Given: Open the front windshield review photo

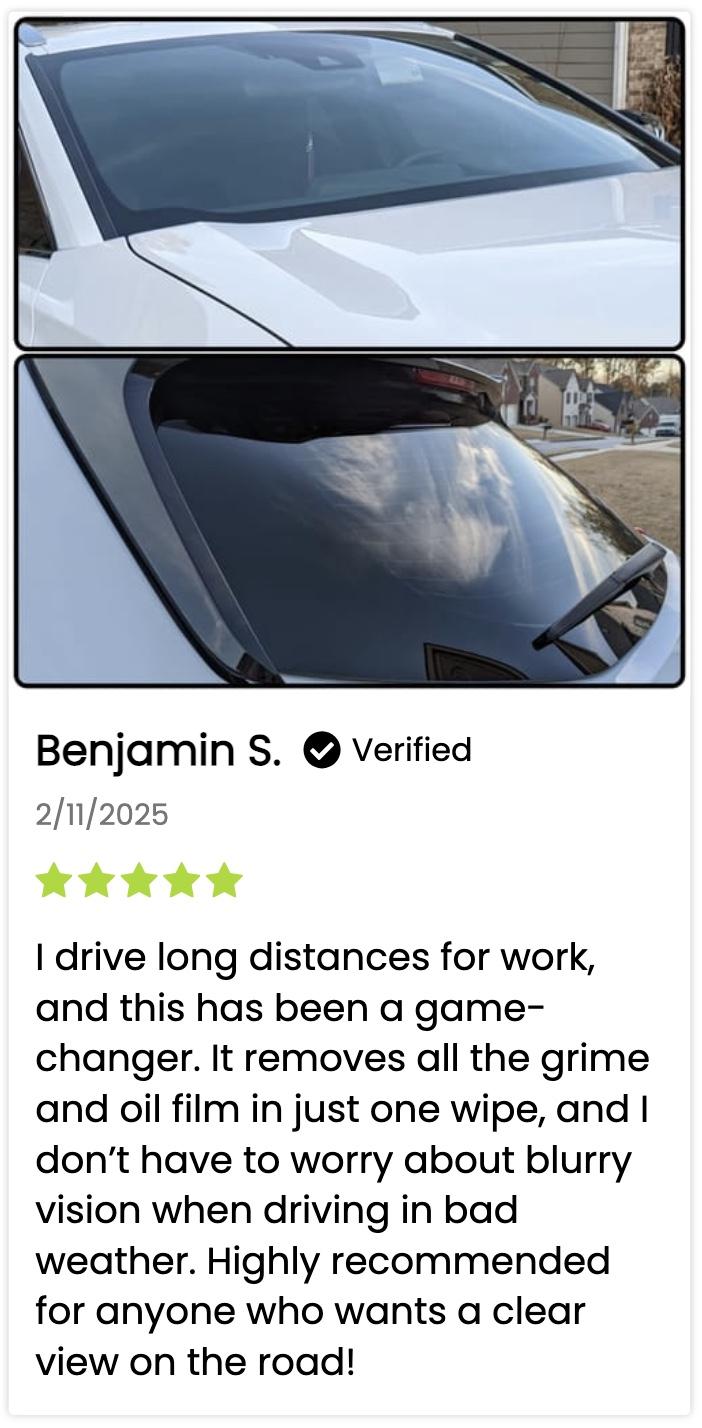Looking at the screenshot, I should [x=350, y=183].
